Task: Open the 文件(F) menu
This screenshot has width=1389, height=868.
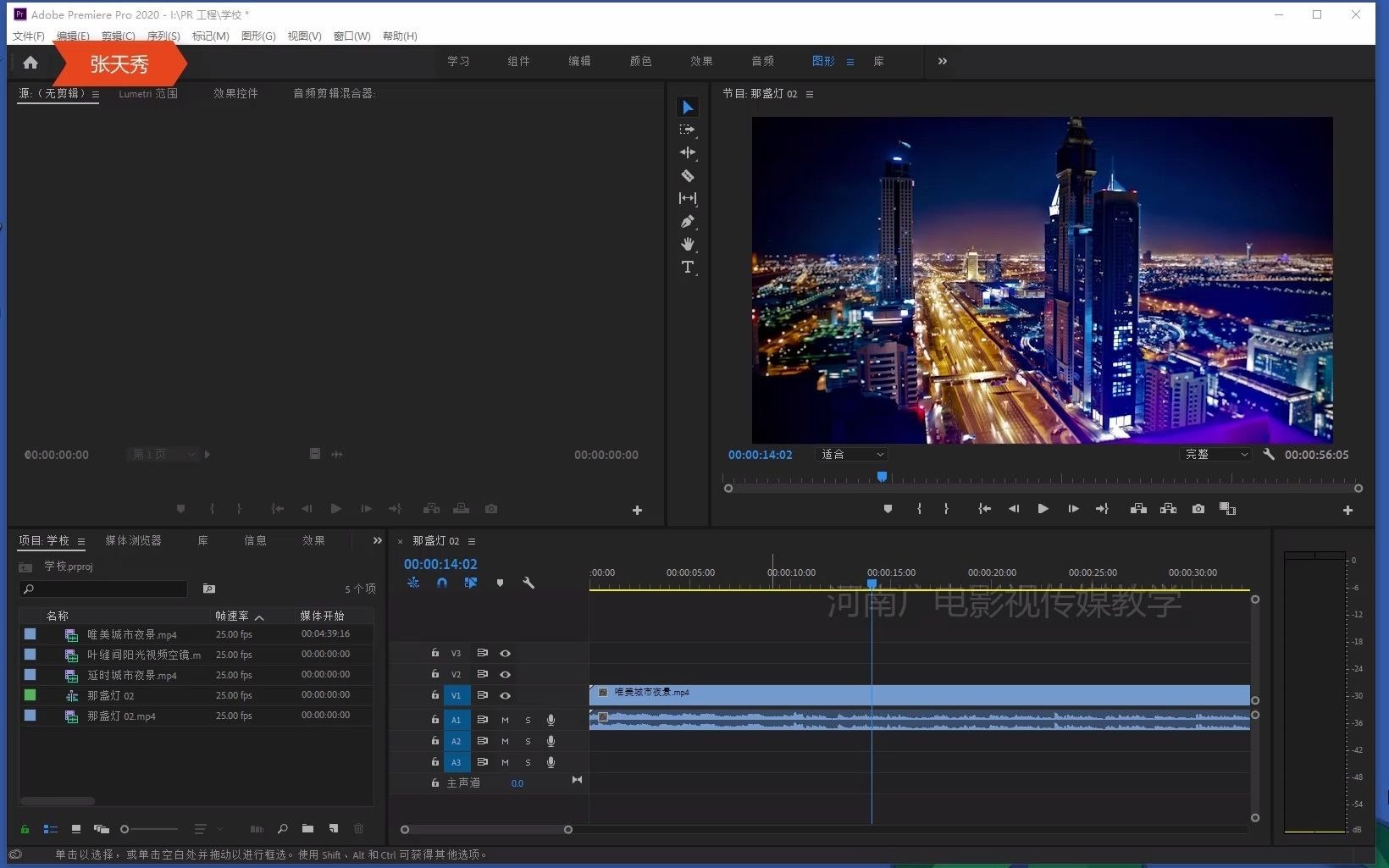Action: coord(28,36)
